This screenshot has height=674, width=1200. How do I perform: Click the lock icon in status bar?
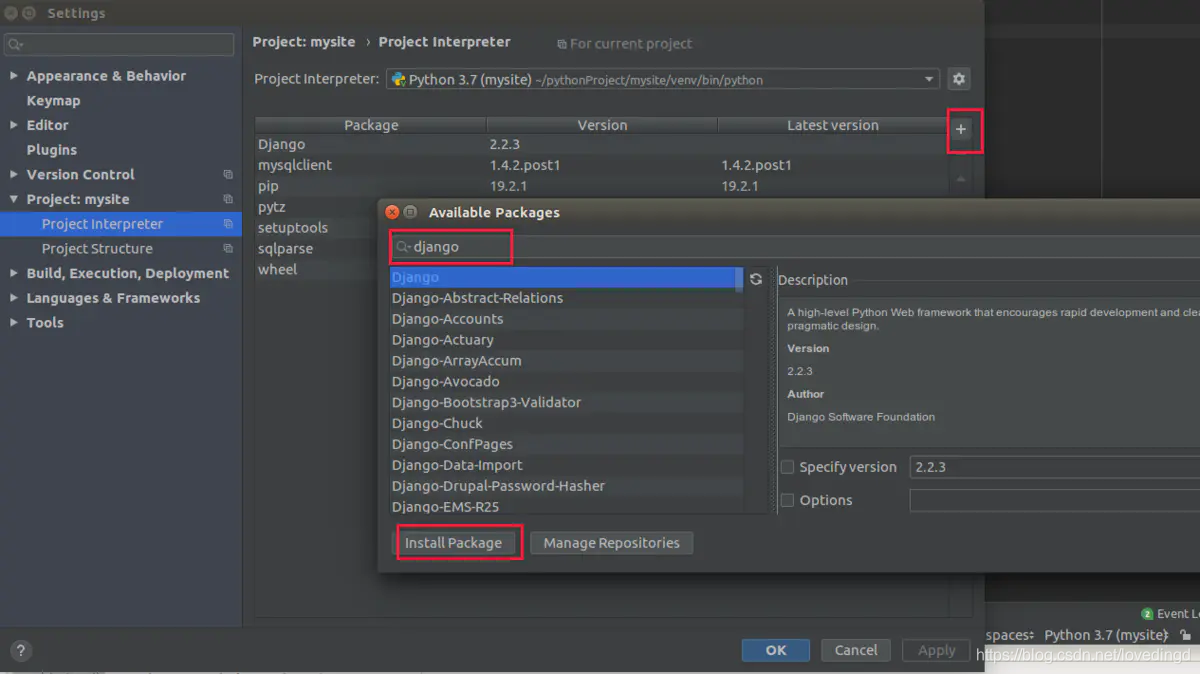pos(1185,635)
